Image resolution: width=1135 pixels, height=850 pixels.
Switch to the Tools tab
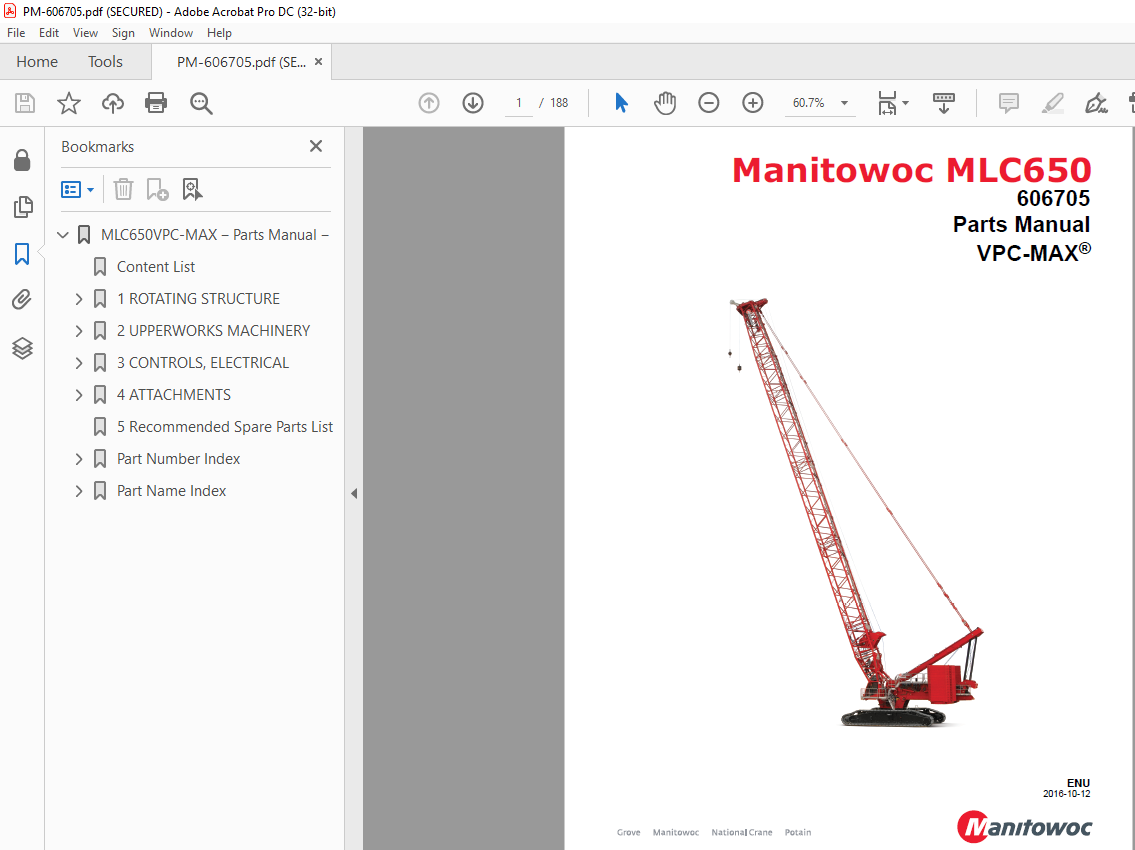pyautogui.click(x=105, y=62)
